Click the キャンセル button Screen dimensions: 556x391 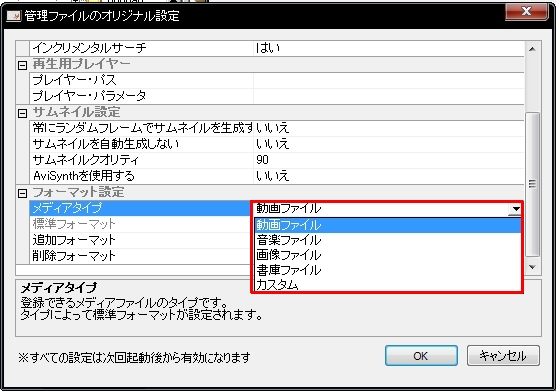[x=503, y=356]
